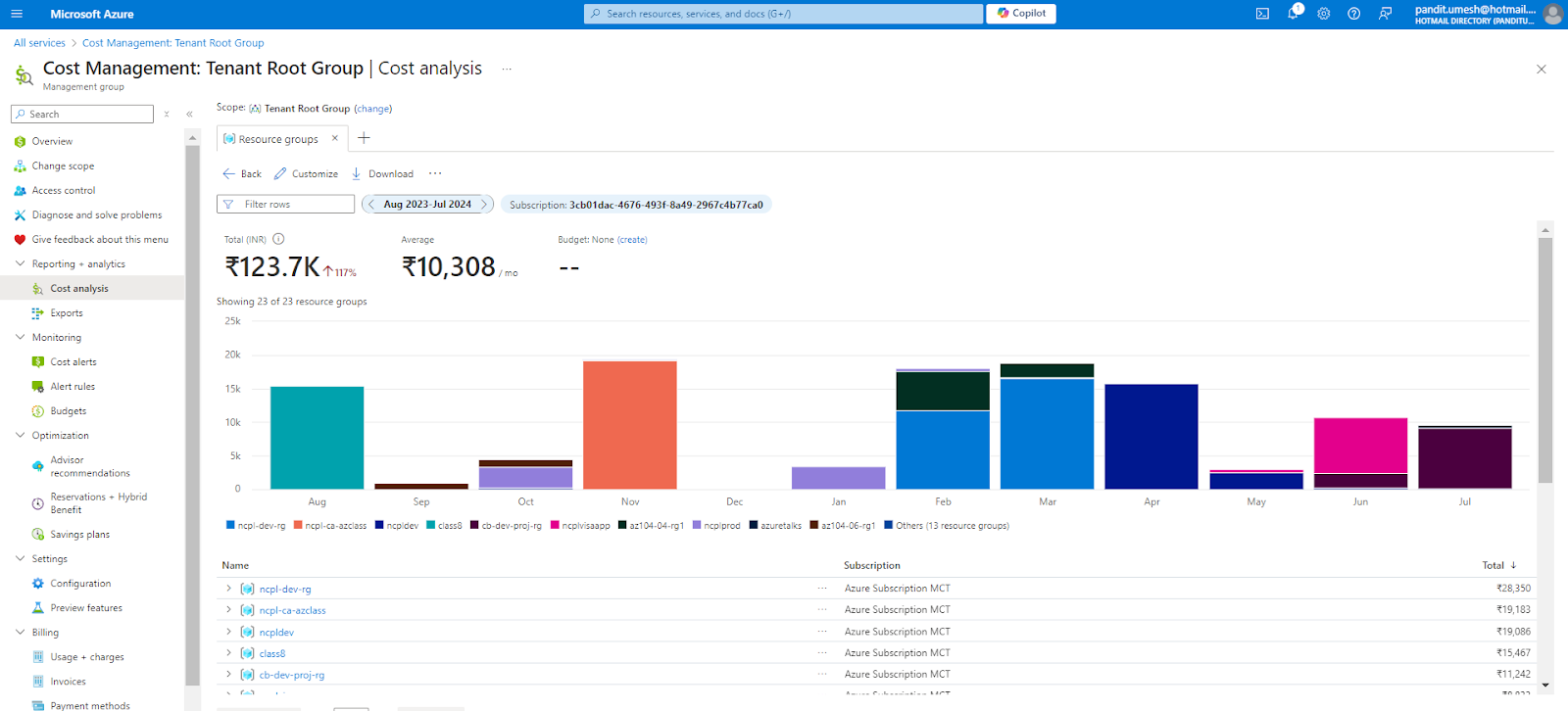
Task: Open Alert rules item
Action: tap(73, 387)
